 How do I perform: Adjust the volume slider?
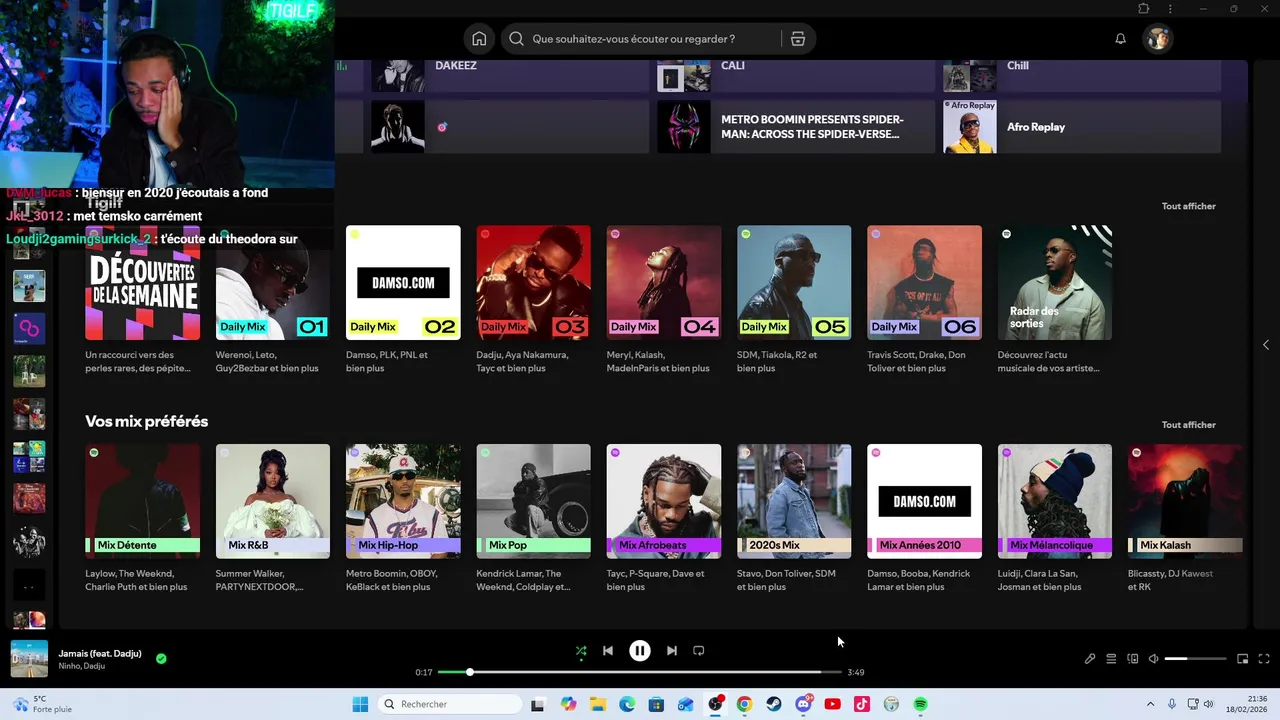tap(1195, 659)
